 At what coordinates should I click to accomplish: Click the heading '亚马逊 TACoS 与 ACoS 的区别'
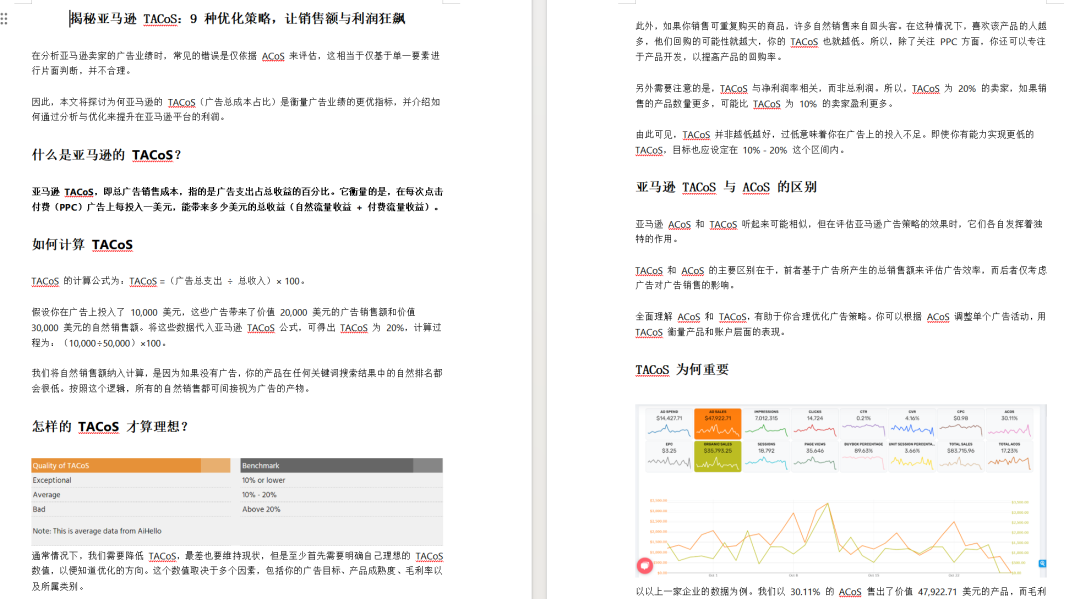pyautogui.click(x=726, y=187)
